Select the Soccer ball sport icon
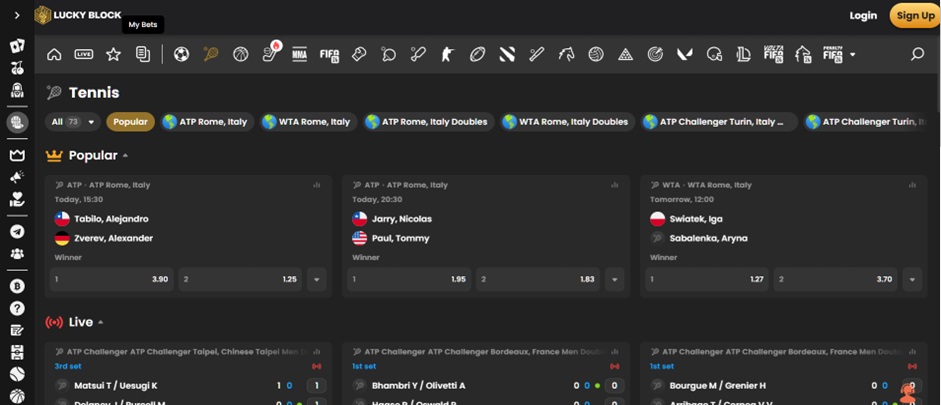 coord(181,54)
